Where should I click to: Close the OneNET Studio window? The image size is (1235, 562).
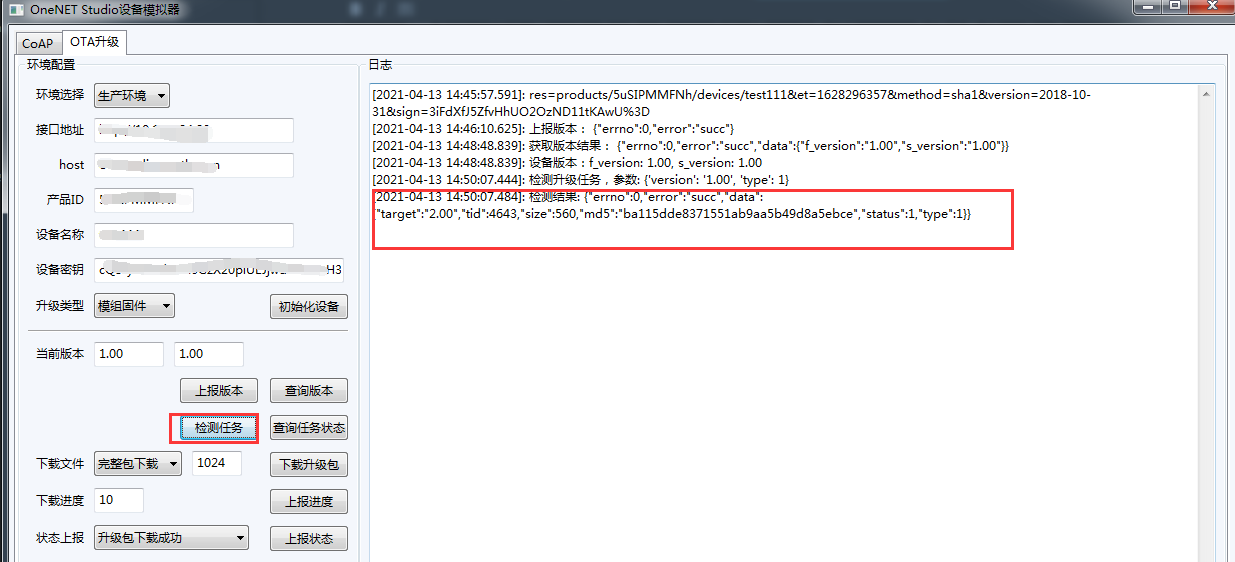point(1211,6)
